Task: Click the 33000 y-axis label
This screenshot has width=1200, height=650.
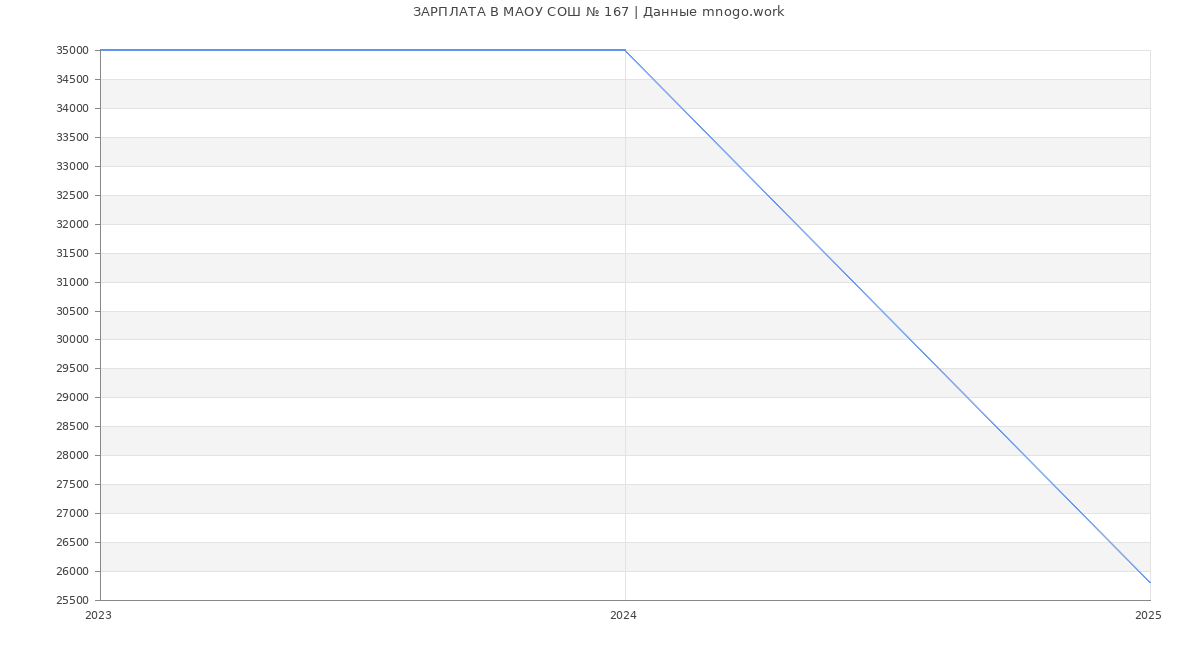Action: [x=73, y=166]
